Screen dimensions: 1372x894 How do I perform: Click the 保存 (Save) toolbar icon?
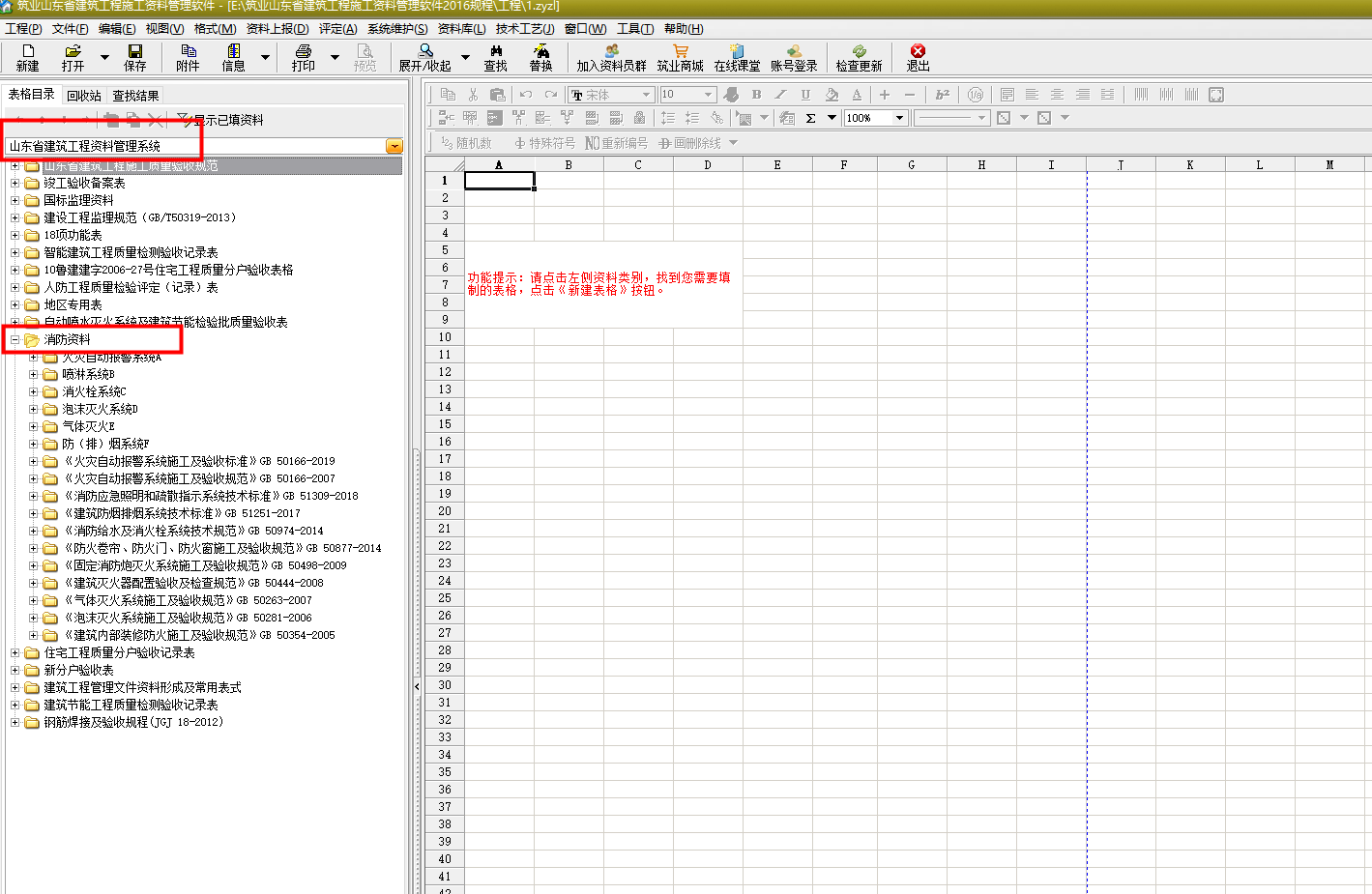tap(135, 57)
